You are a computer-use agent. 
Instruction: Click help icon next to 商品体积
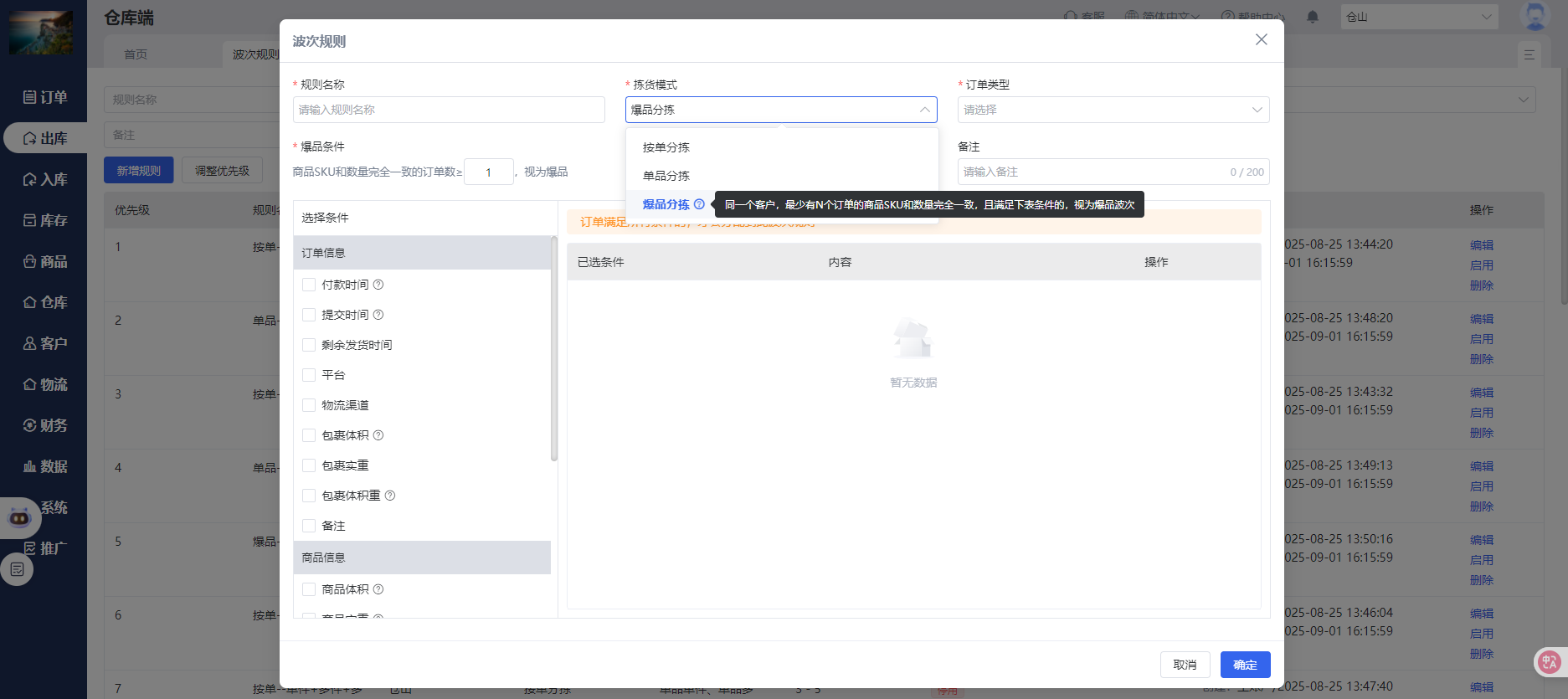pos(378,589)
